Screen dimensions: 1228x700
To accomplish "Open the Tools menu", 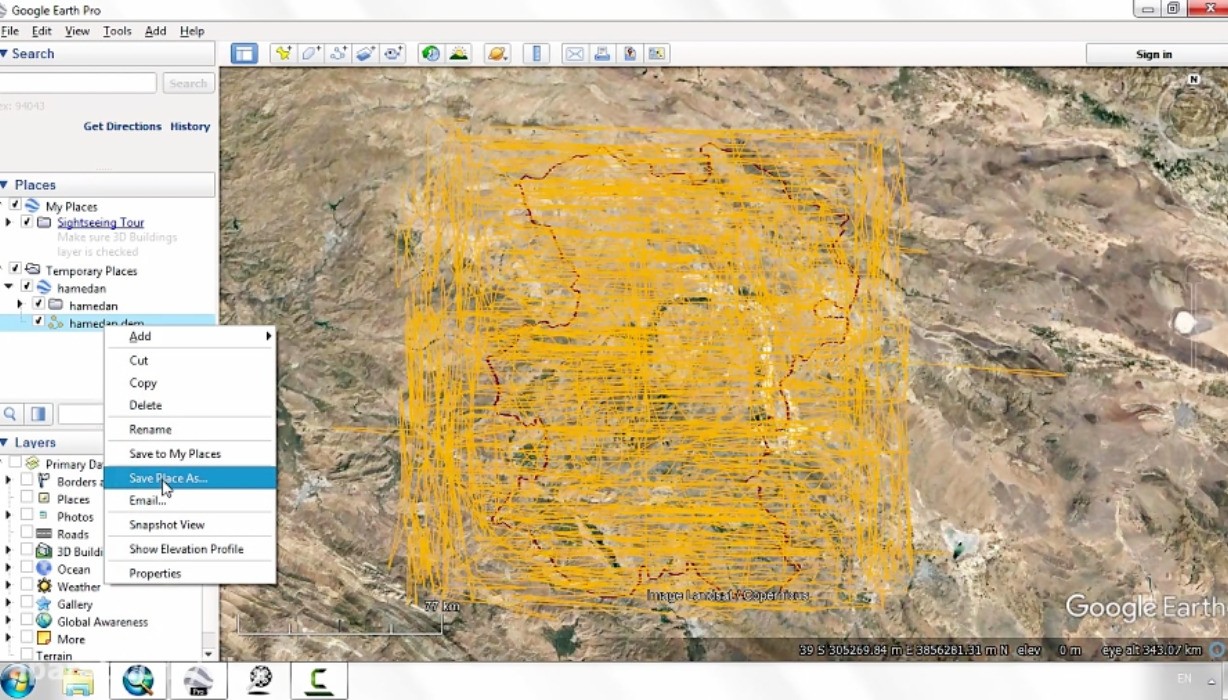I will (x=117, y=31).
